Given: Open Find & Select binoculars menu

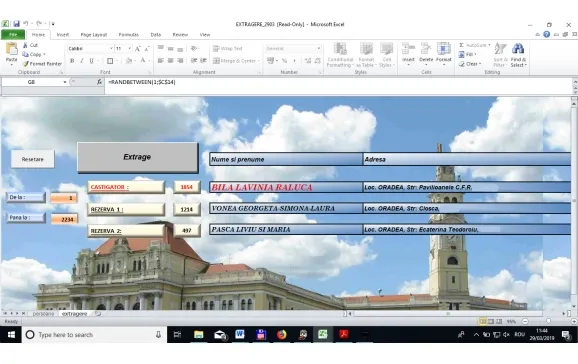Looking at the screenshot, I should tap(518, 55).
